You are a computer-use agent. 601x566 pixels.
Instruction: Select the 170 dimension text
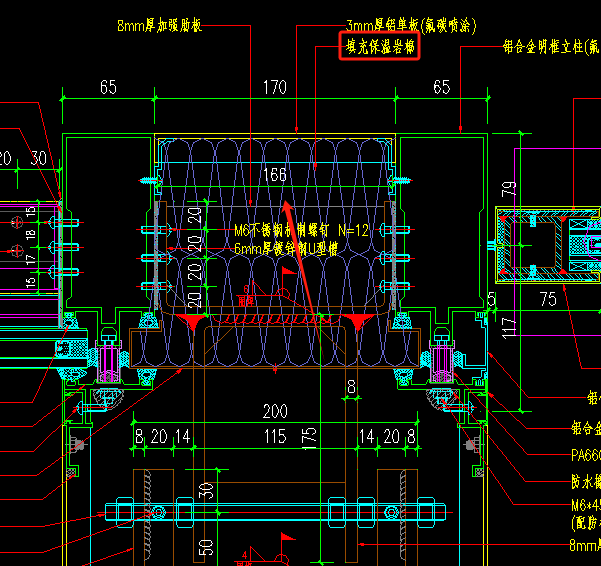pos(274,88)
